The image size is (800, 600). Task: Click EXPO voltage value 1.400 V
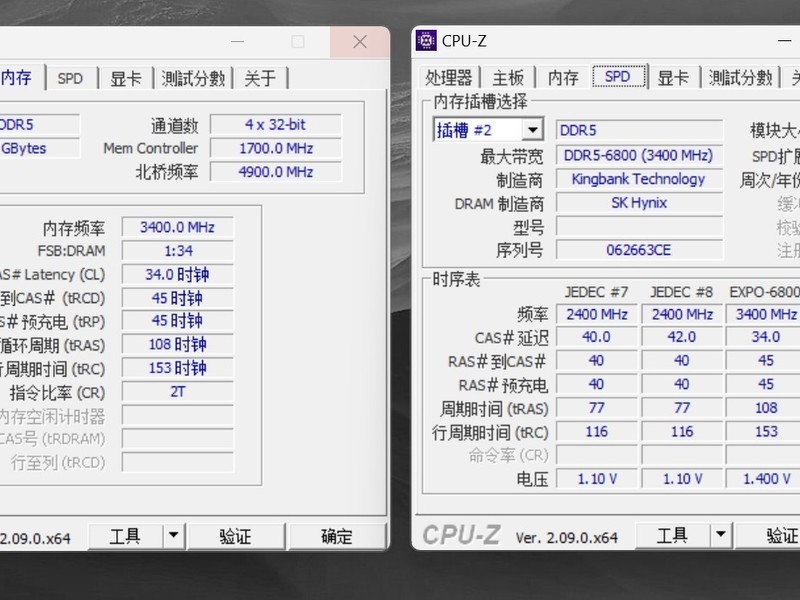point(763,479)
